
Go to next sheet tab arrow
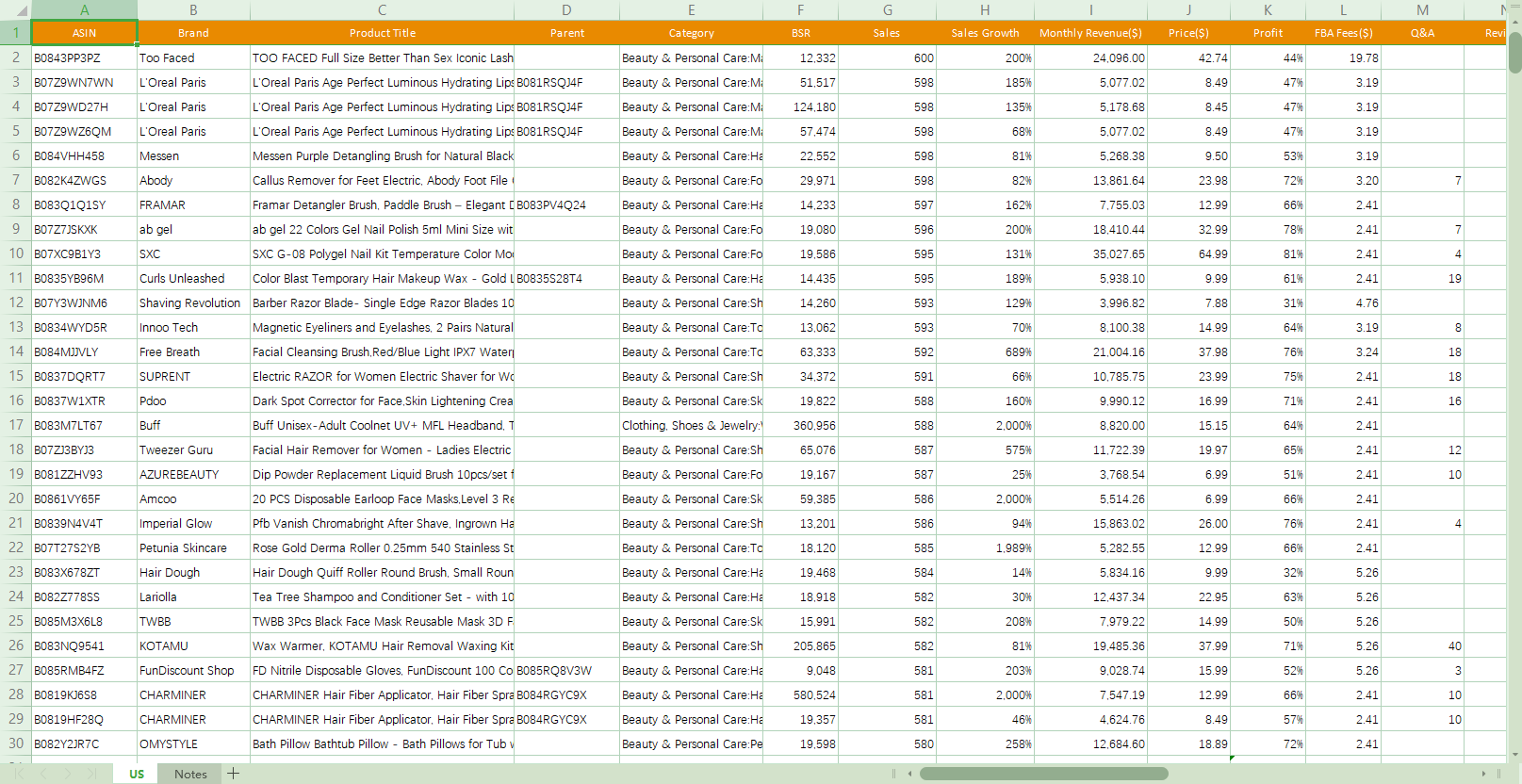[x=68, y=774]
